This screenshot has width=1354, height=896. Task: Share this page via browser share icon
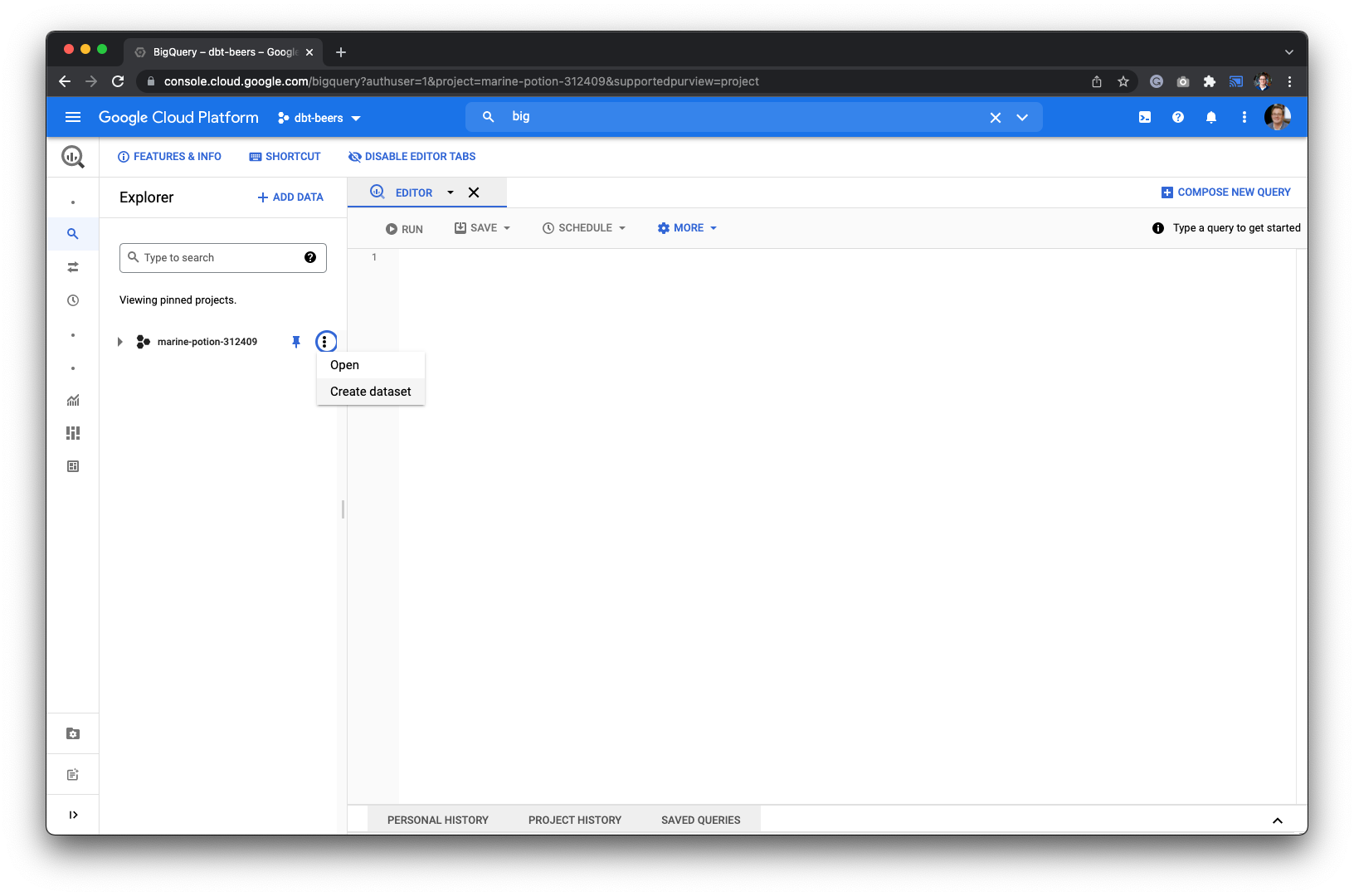point(1097,81)
